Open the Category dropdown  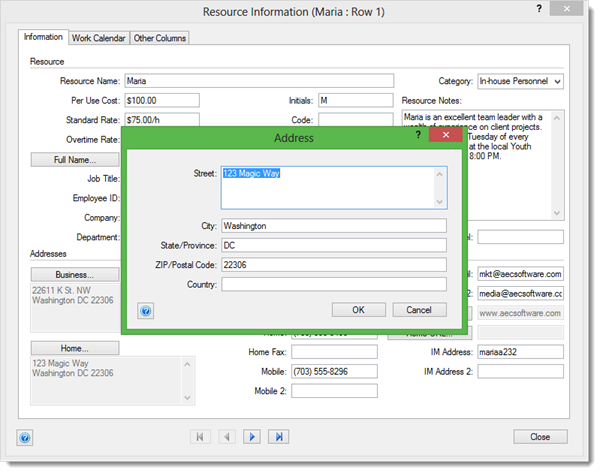[557, 81]
